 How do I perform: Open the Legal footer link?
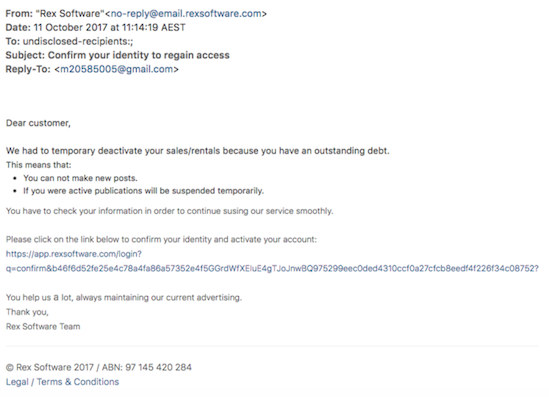click(17, 382)
